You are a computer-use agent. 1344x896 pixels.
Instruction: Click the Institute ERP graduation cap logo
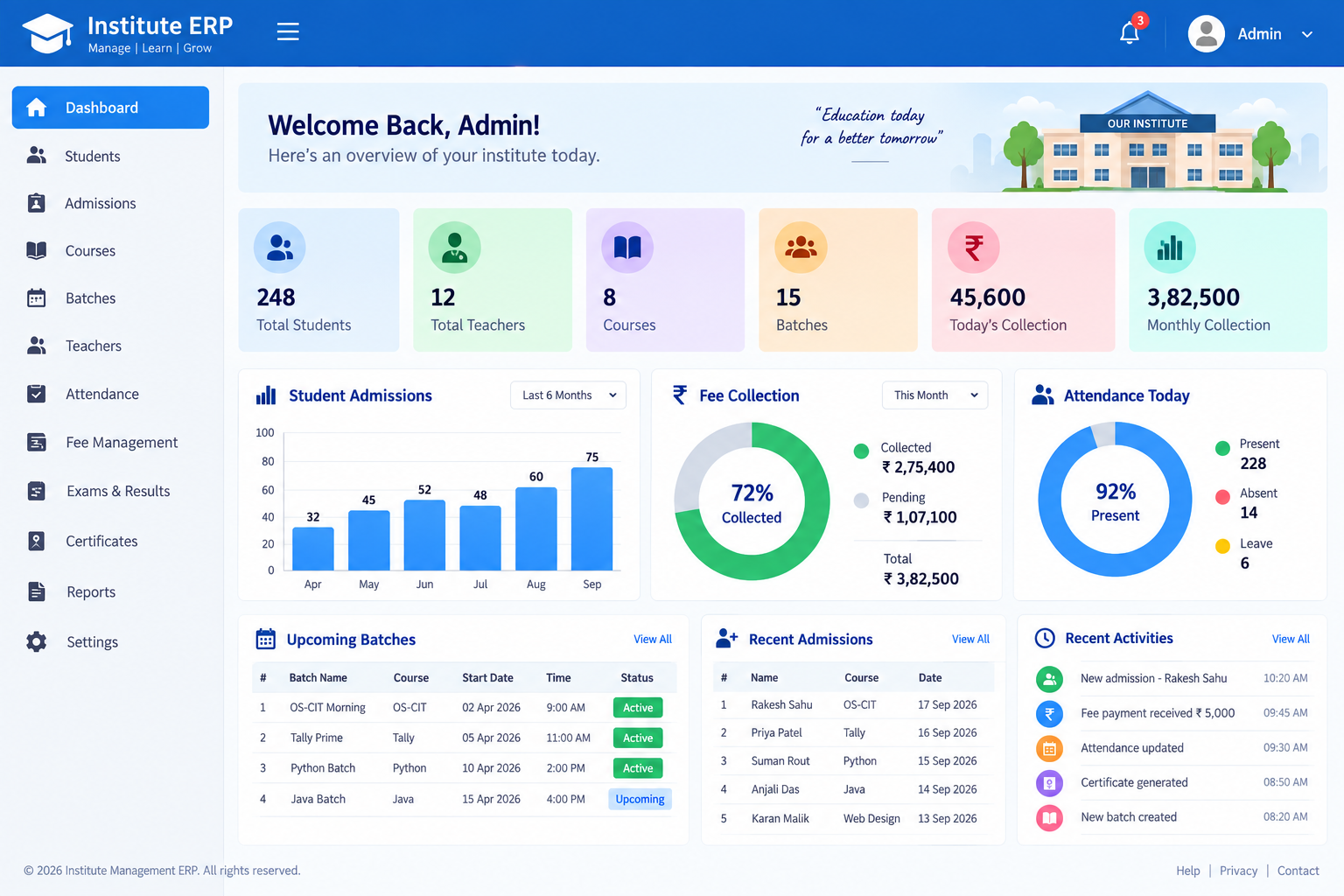coord(47,33)
